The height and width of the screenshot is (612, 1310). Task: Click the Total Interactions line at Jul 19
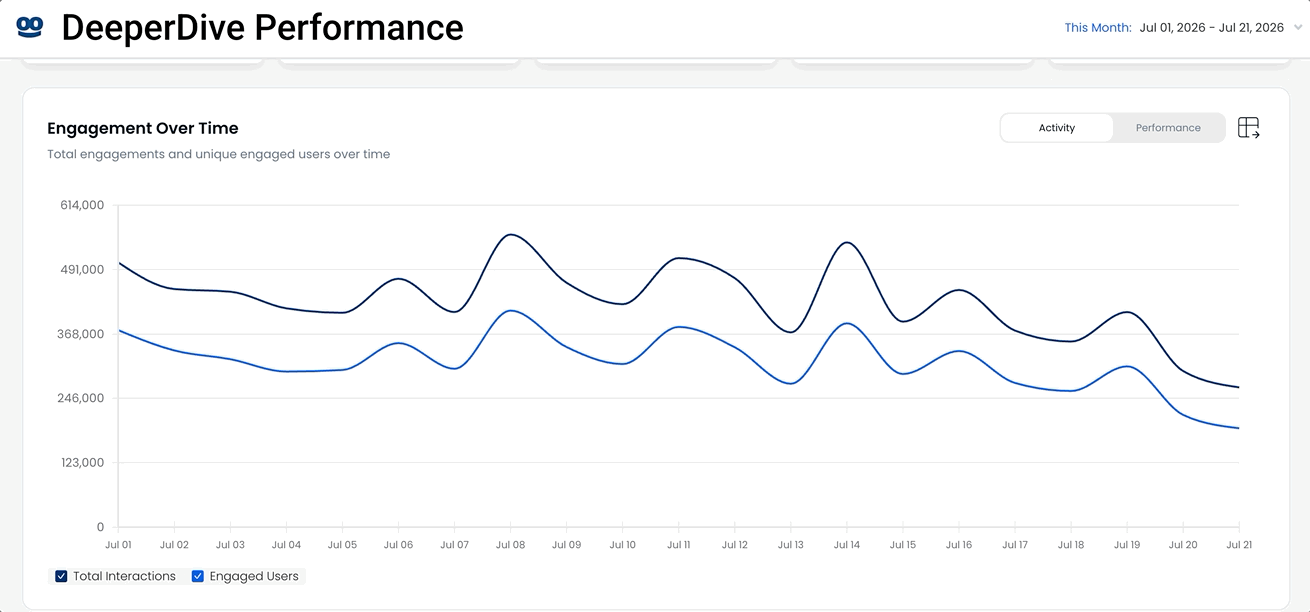(x=1127, y=312)
